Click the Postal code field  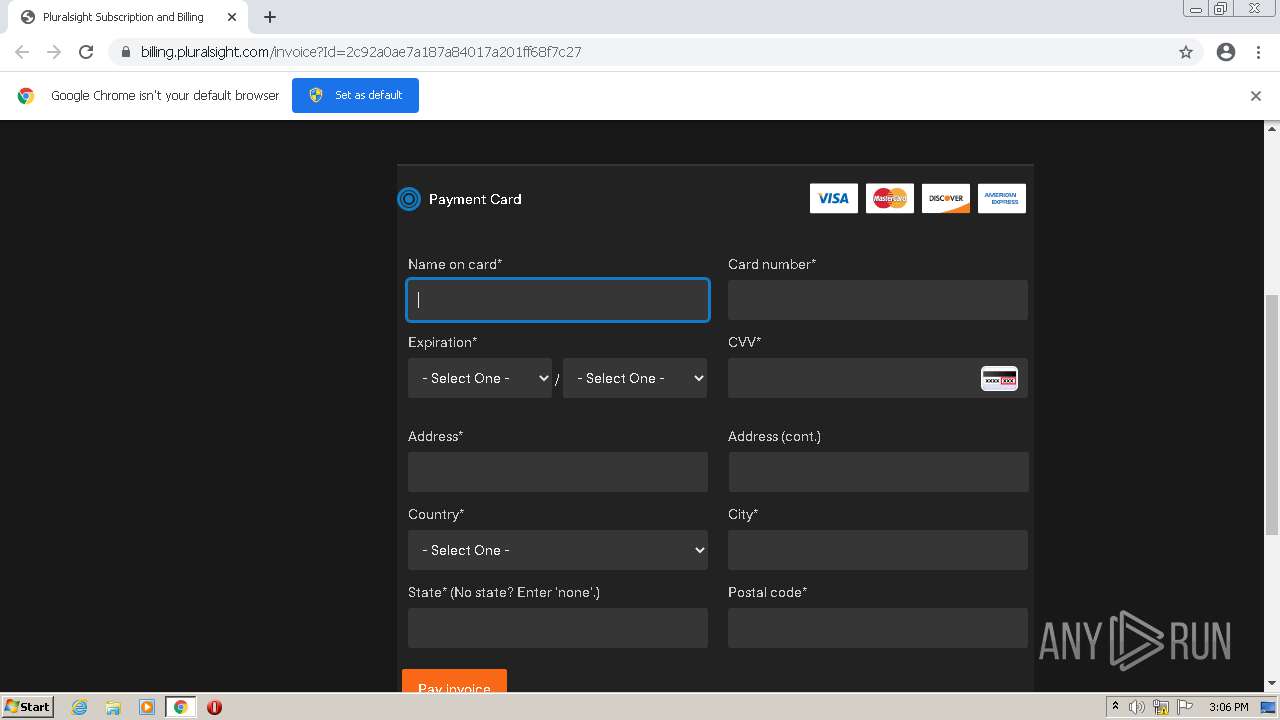tap(878, 628)
